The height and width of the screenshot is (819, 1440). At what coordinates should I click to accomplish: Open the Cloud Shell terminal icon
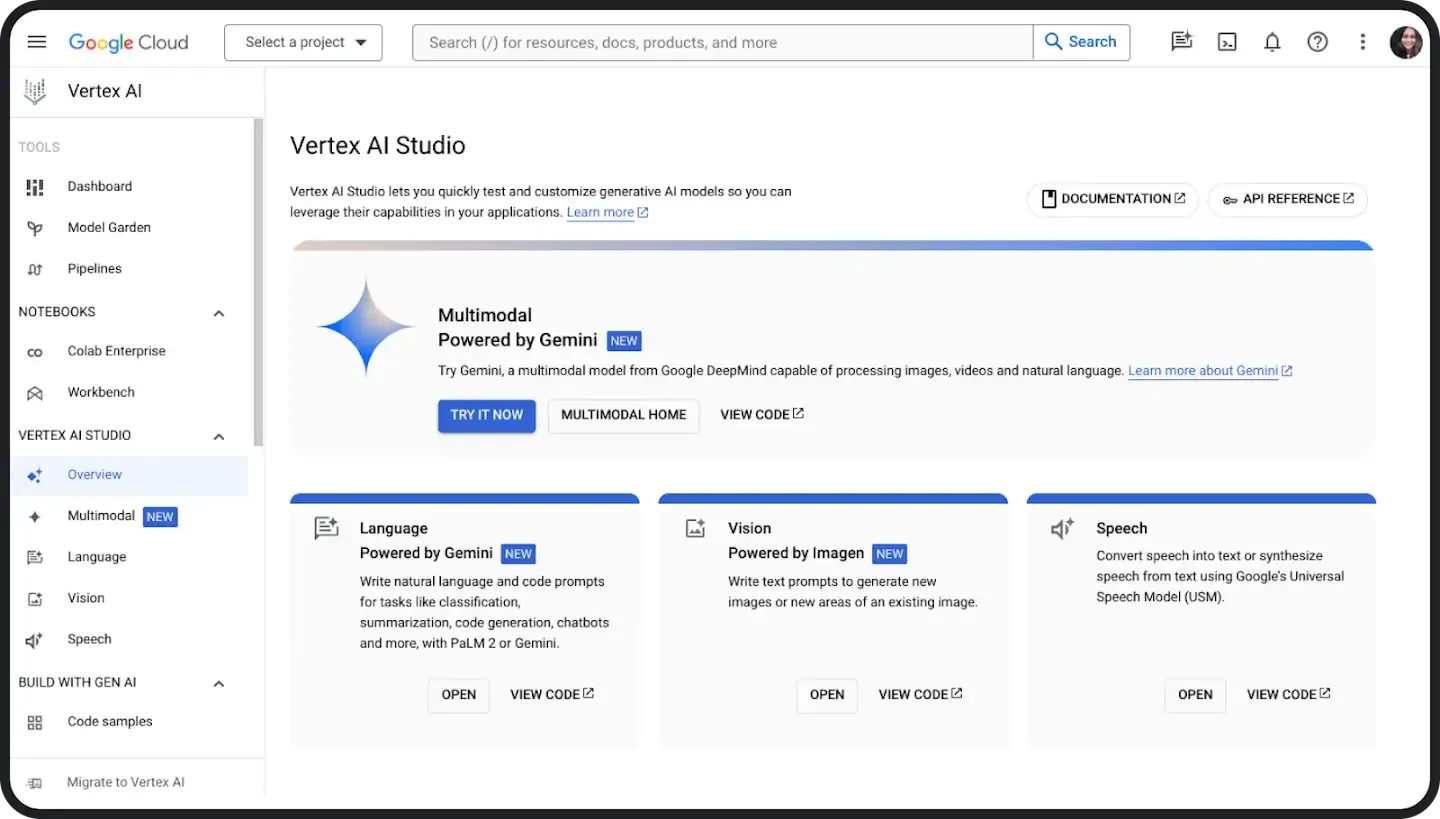point(1227,41)
